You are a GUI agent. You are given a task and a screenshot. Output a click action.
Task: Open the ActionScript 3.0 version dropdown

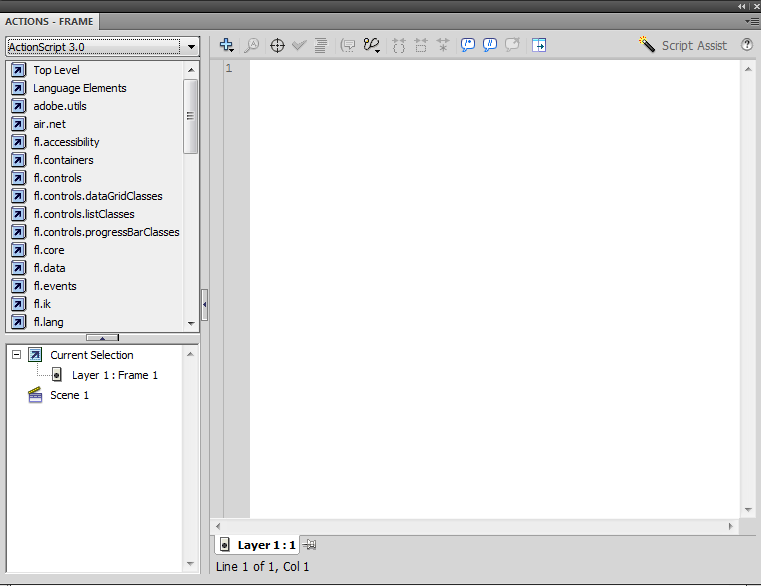click(103, 46)
